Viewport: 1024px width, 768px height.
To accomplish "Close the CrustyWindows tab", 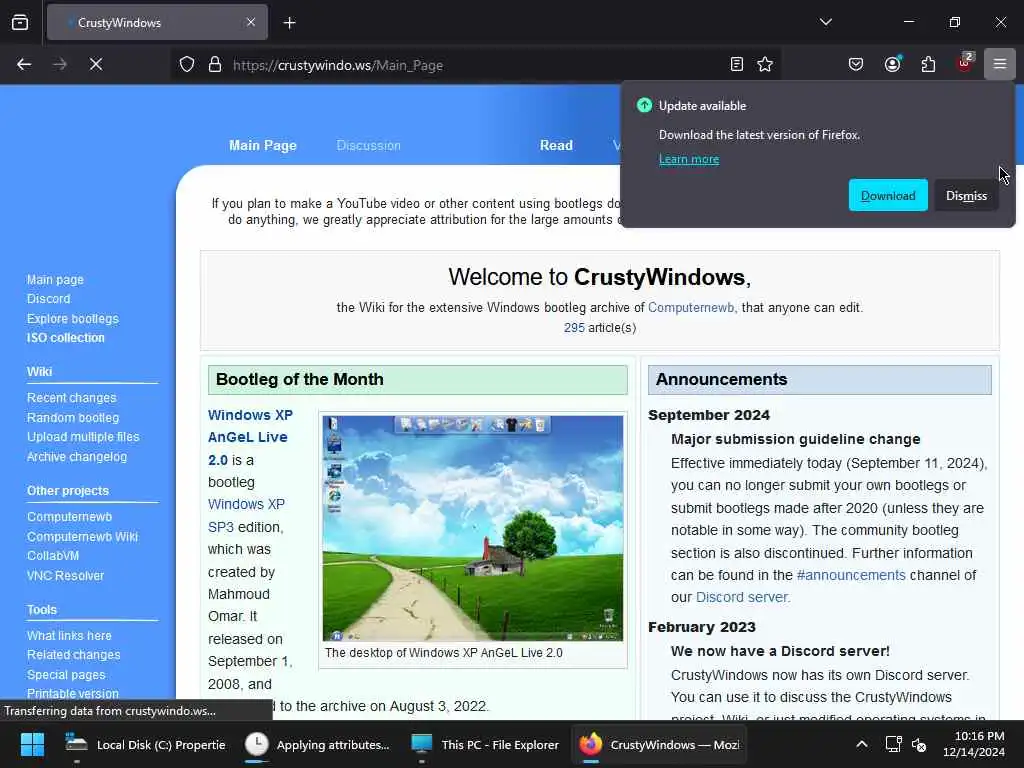I will pyautogui.click(x=251, y=22).
